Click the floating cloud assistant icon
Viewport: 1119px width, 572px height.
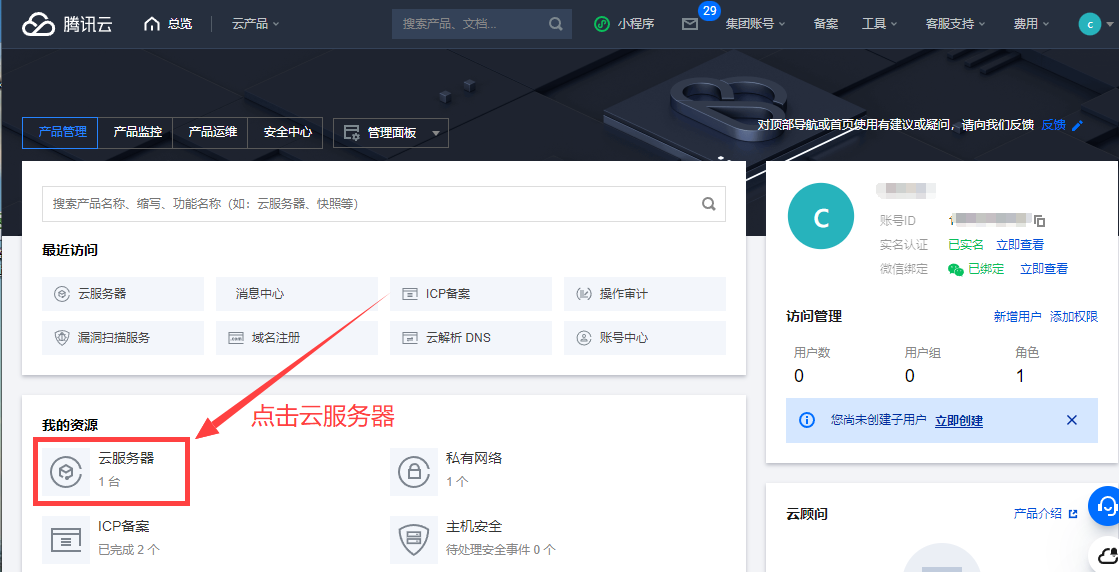click(x=1106, y=554)
